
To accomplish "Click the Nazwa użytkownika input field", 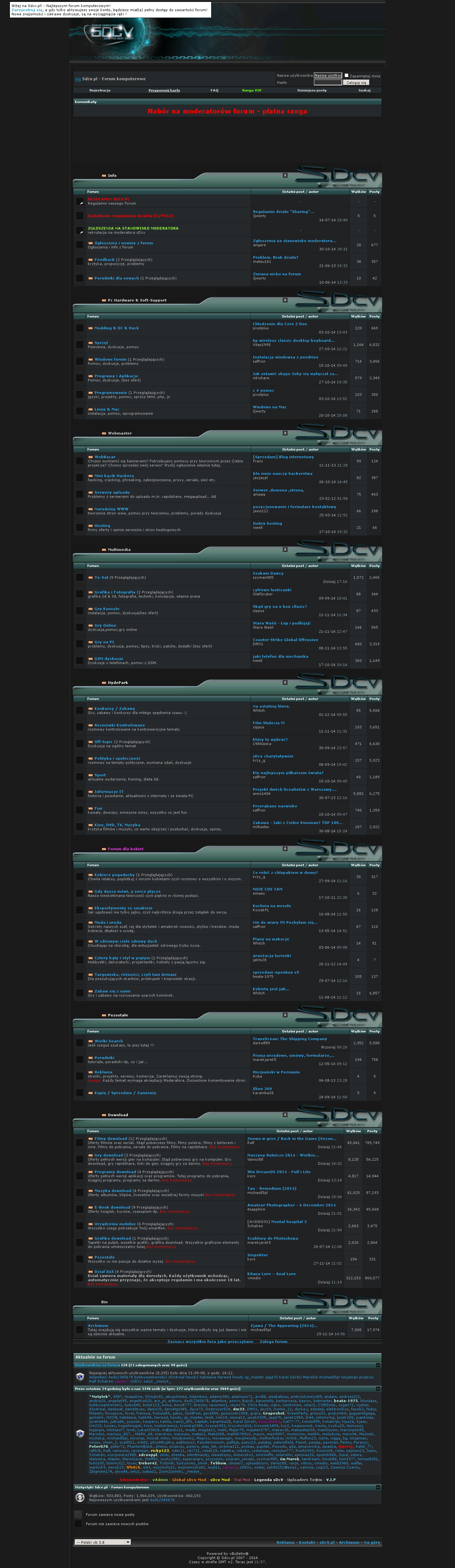I will pyautogui.click(x=327, y=75).
